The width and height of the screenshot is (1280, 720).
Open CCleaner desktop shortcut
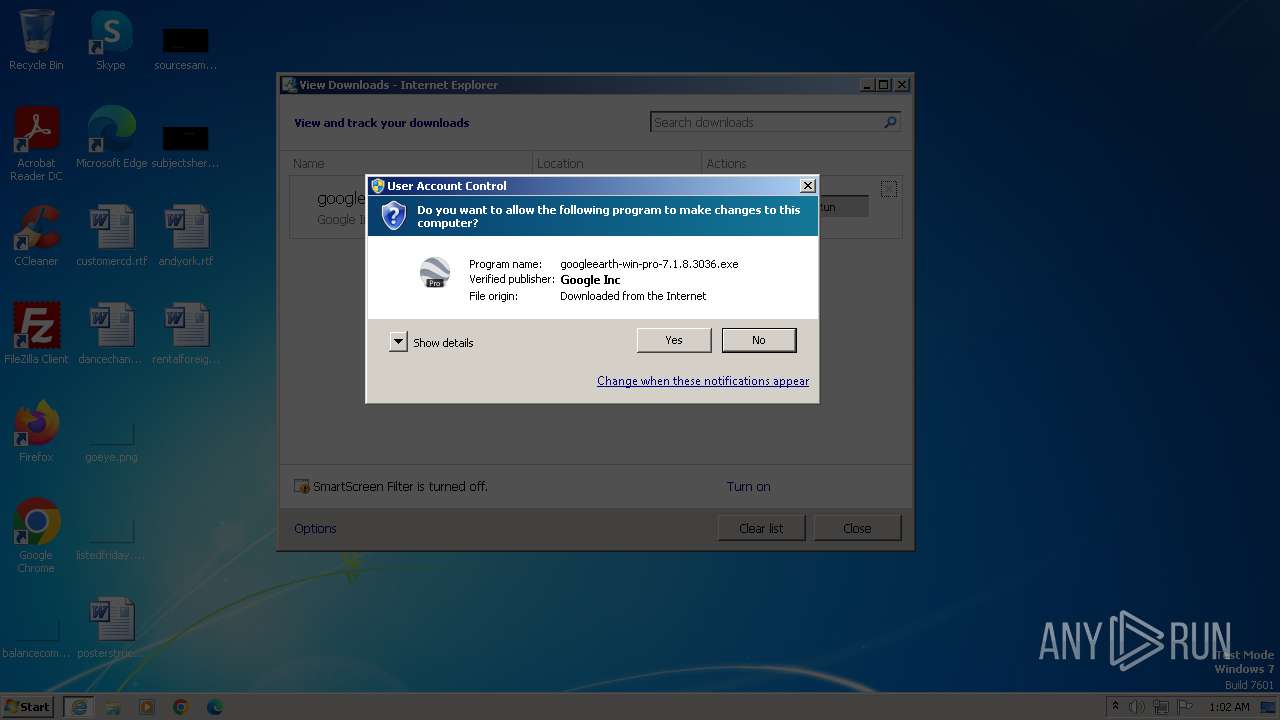pyautogui.click(x=36, y=236)
